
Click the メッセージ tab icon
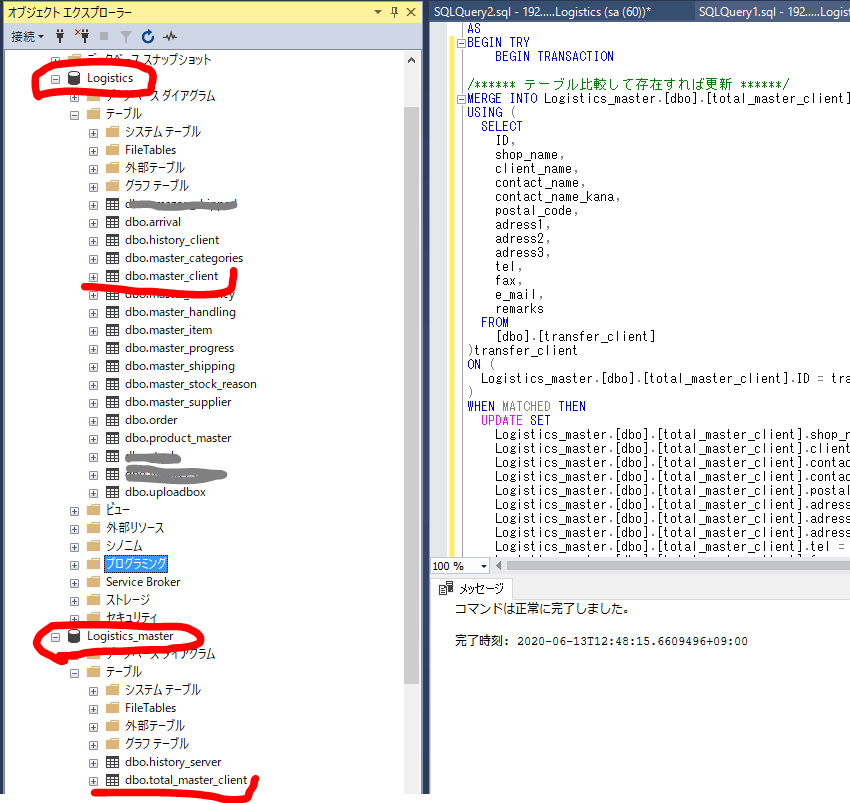coord(446,588)
